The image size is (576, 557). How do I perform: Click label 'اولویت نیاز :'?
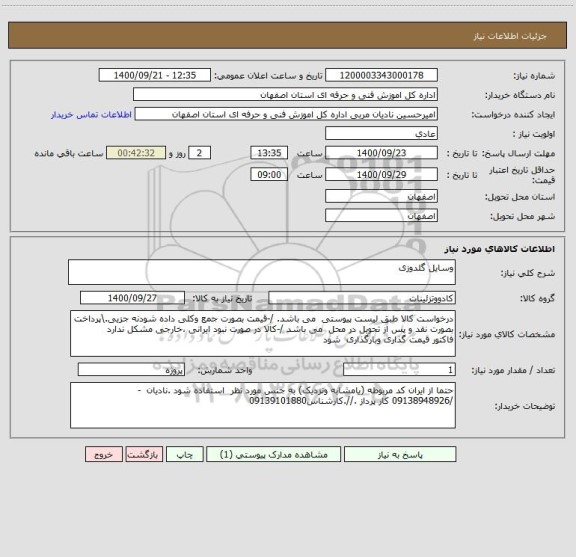click(x=534, y=134)
